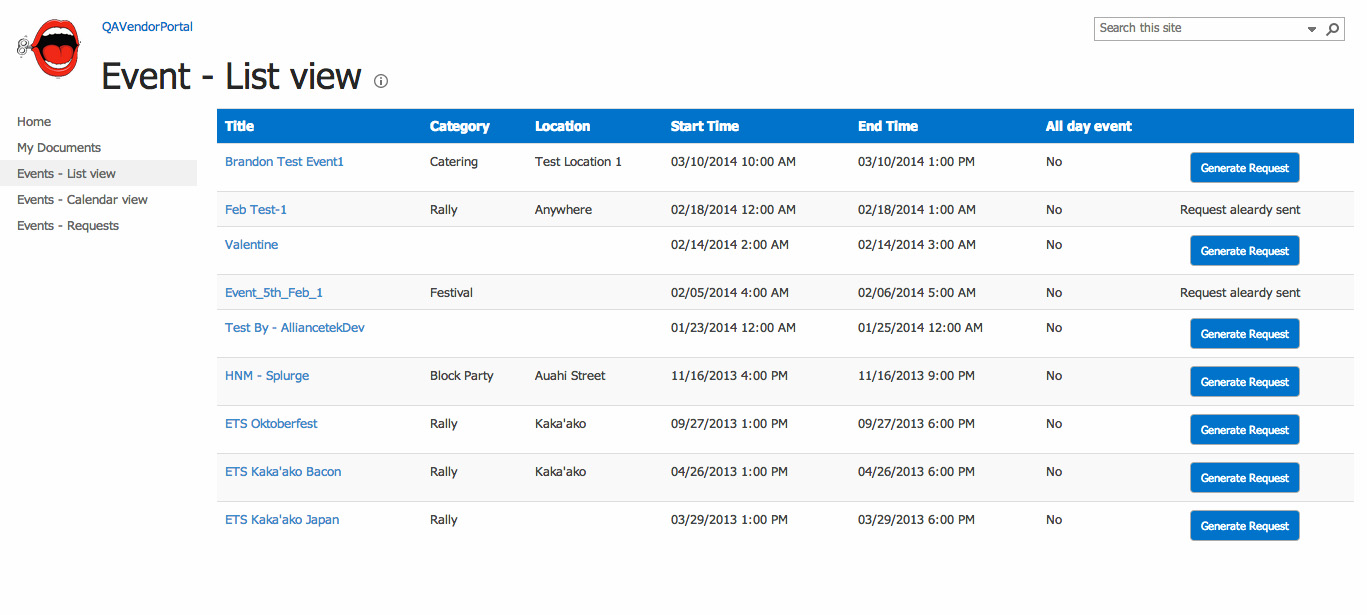Click the info icon beside page title
Image resolution: width=1367 pixels, height=615 pixels.
(381, 81)
